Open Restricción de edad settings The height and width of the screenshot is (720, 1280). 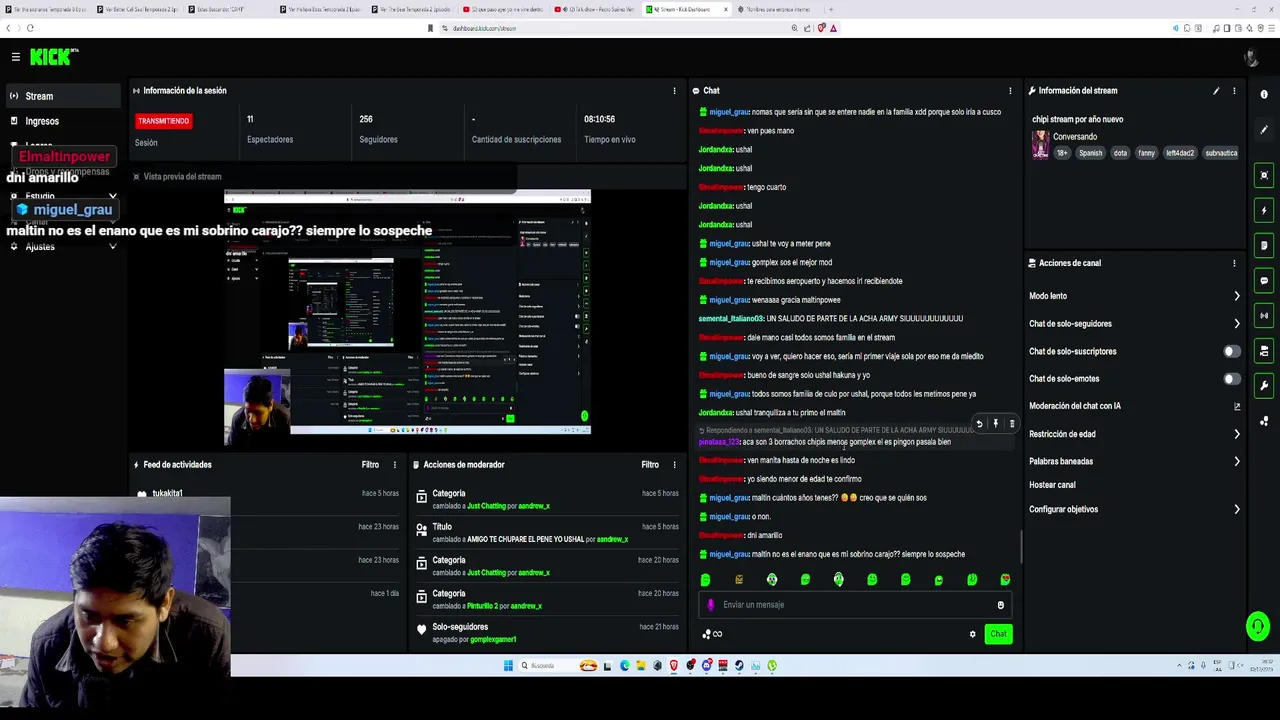click(1135, 434)
